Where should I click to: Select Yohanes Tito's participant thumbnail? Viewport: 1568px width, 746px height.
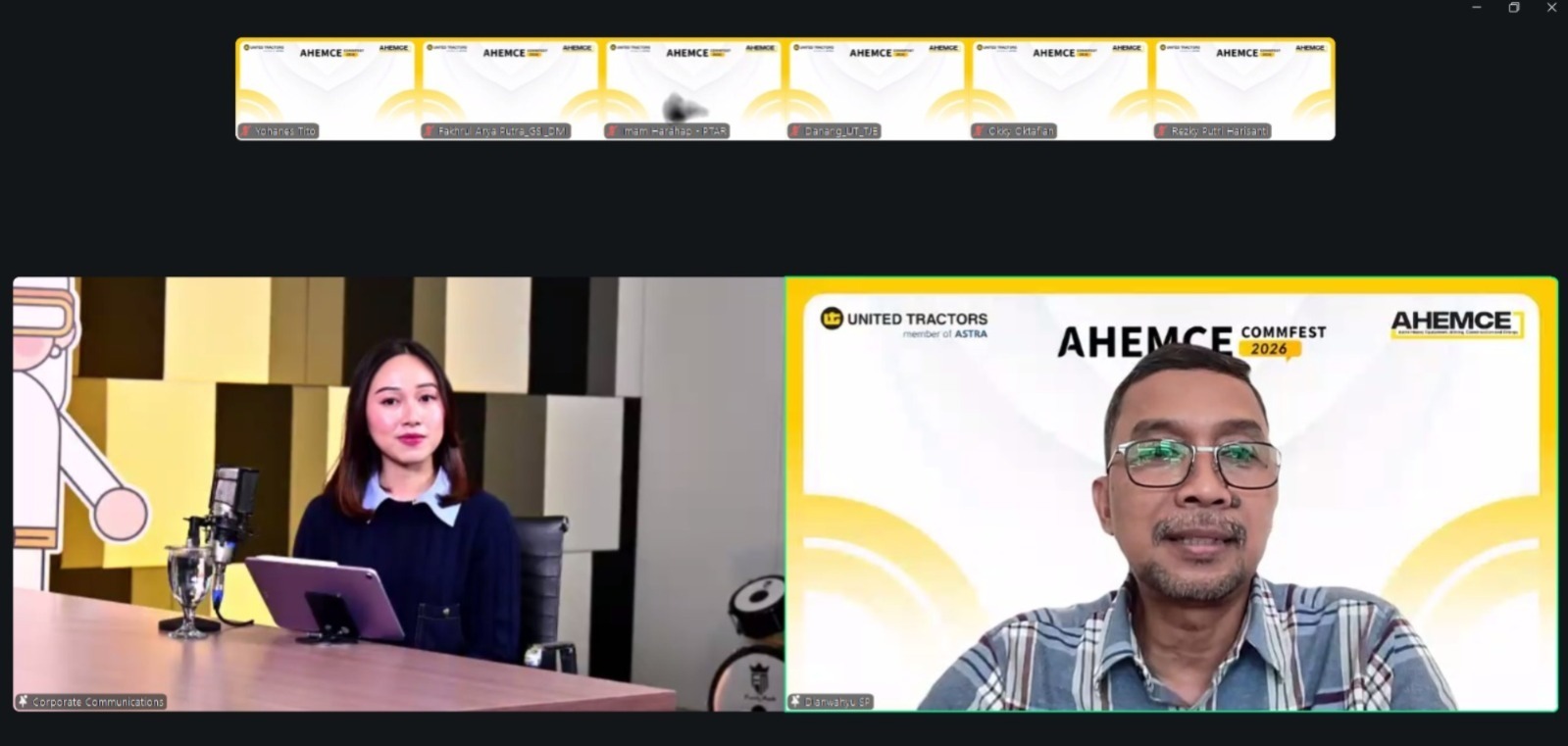pyautogui.click(x=328, y=89)
